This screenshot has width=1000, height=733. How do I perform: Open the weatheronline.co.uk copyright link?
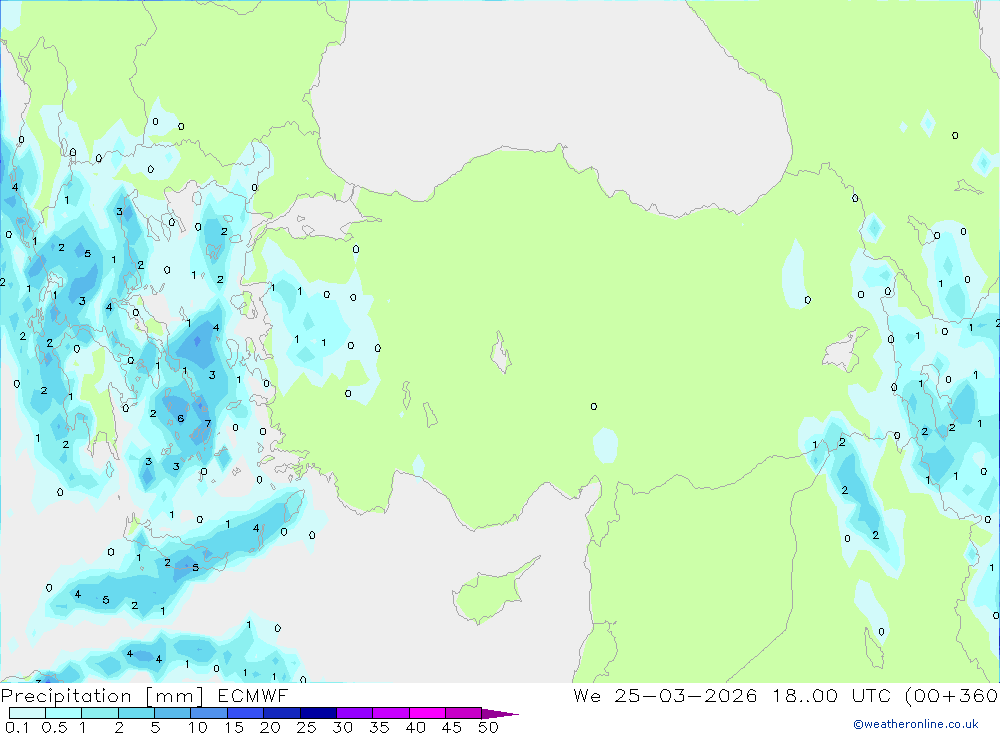915,723
